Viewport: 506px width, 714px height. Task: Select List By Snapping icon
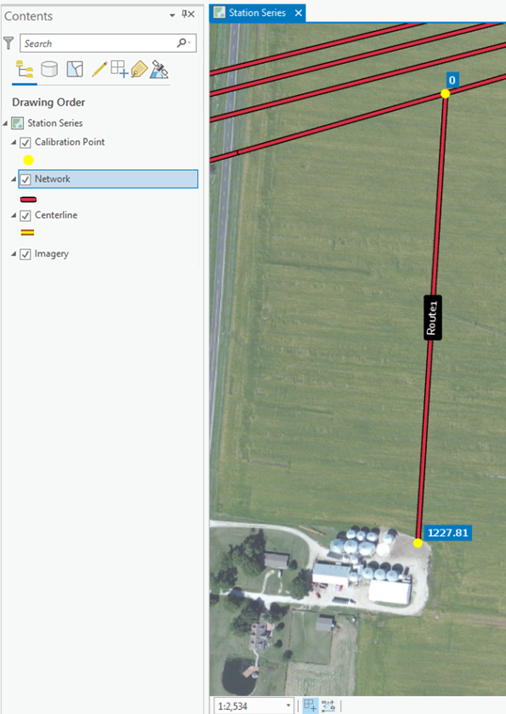pos(119,69)
